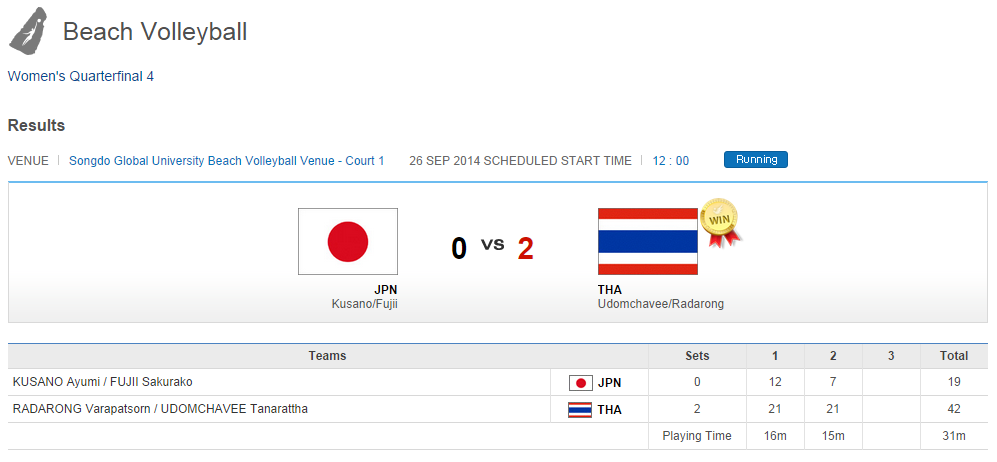Select the Total column header
This screenshot has height=462, width=997.
point(953,356)
